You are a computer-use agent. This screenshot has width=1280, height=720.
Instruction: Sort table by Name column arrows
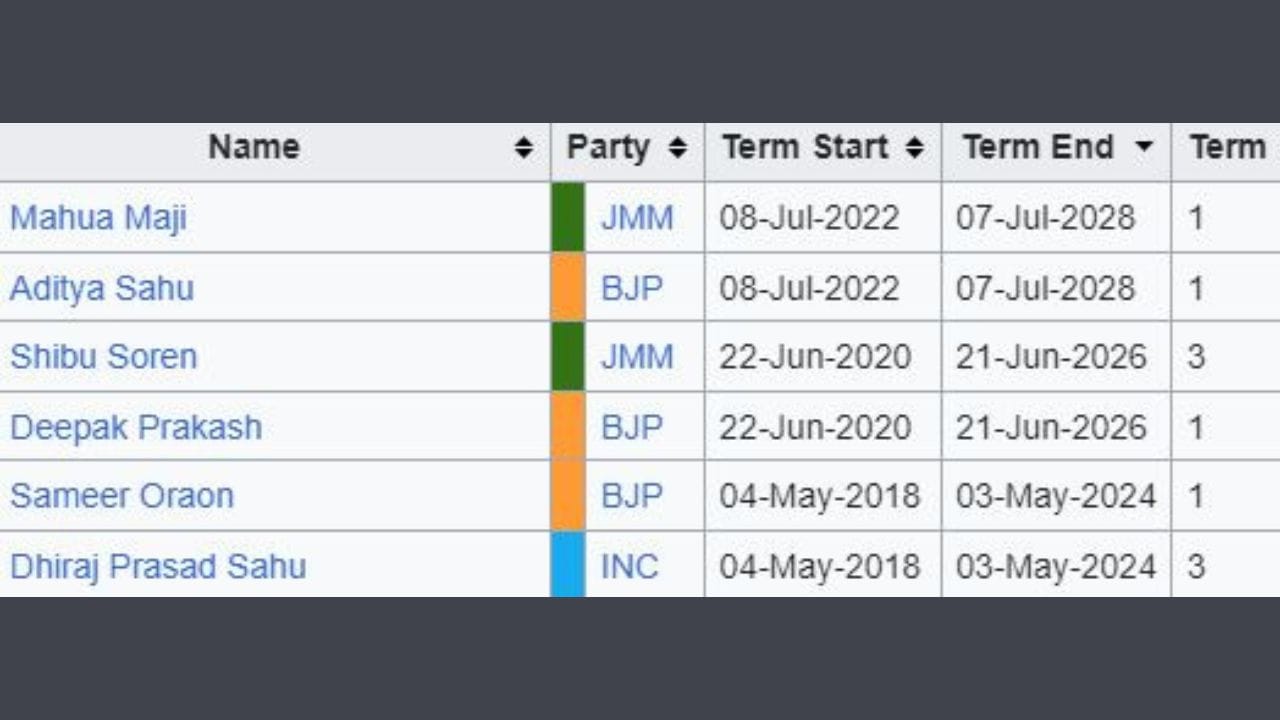pyautogui.click(x=523, y=149)
